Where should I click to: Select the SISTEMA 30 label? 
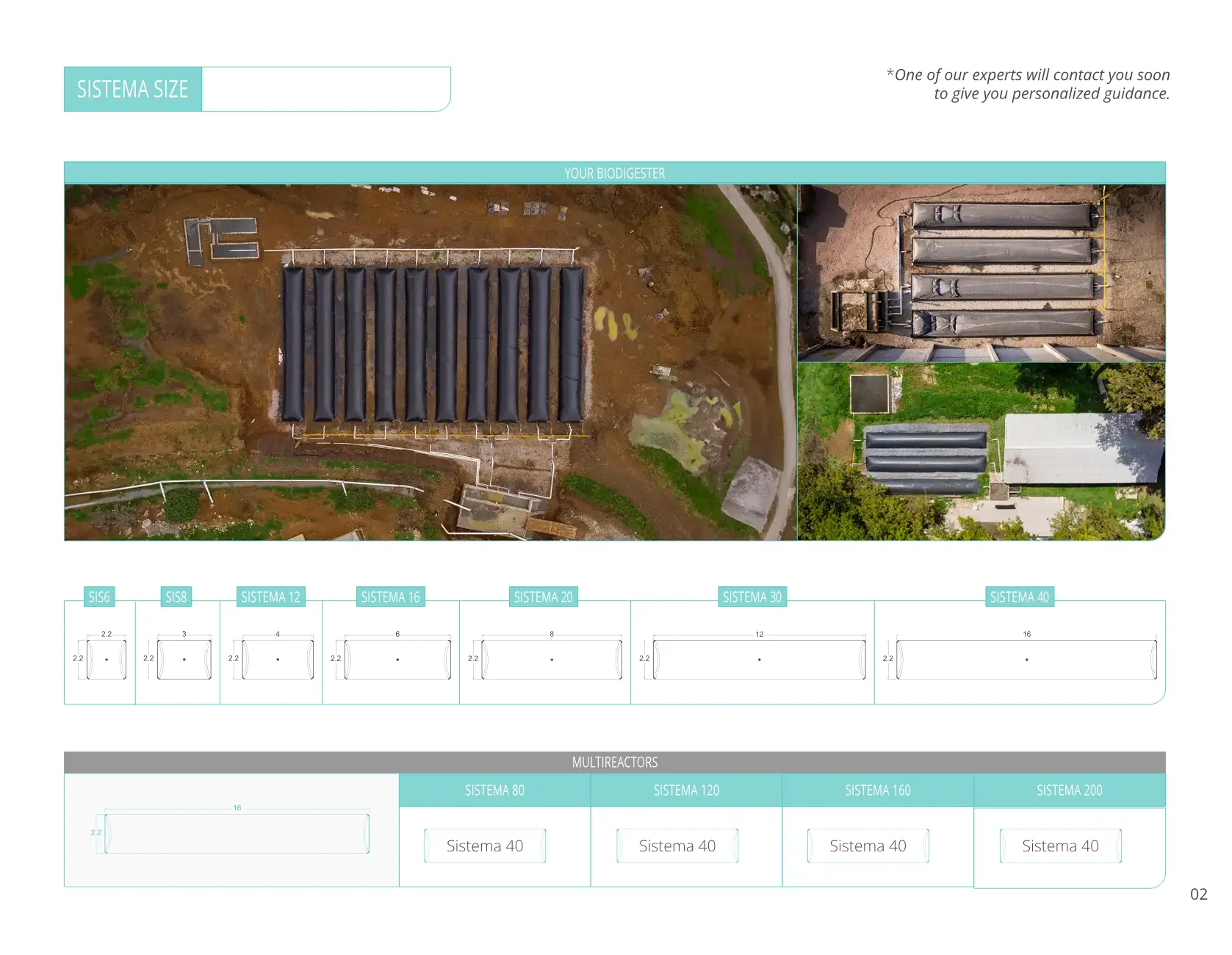752,597
